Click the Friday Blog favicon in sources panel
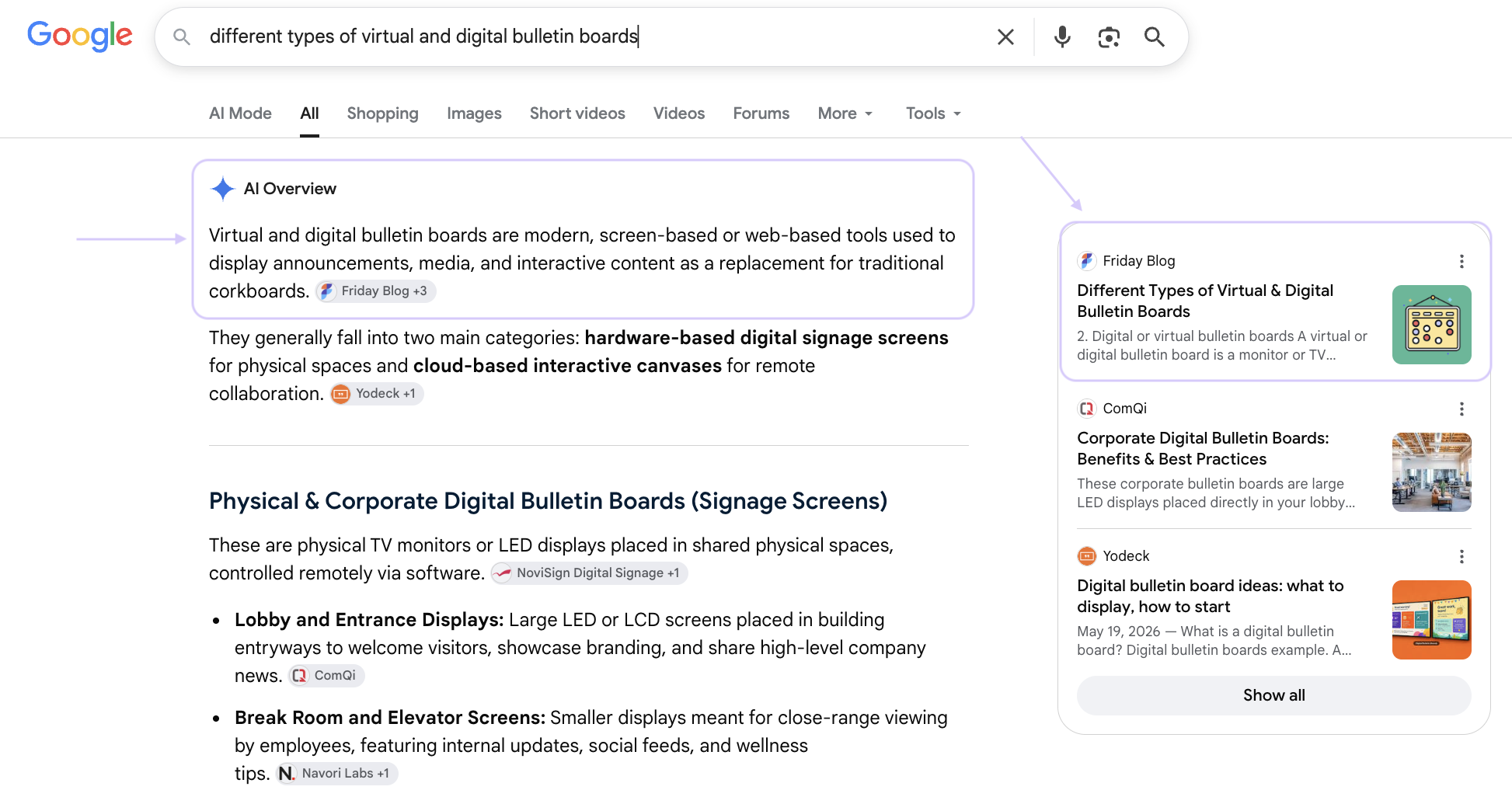 pos(1086,261)
